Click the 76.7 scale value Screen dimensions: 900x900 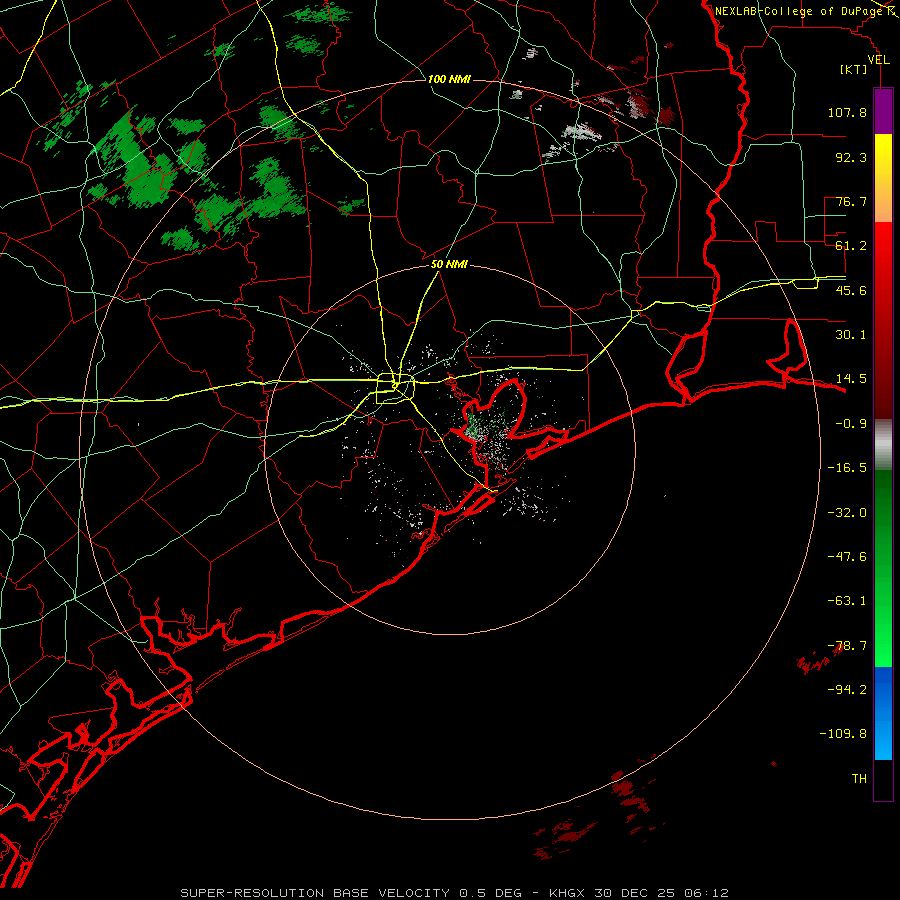tap(851, 201)
